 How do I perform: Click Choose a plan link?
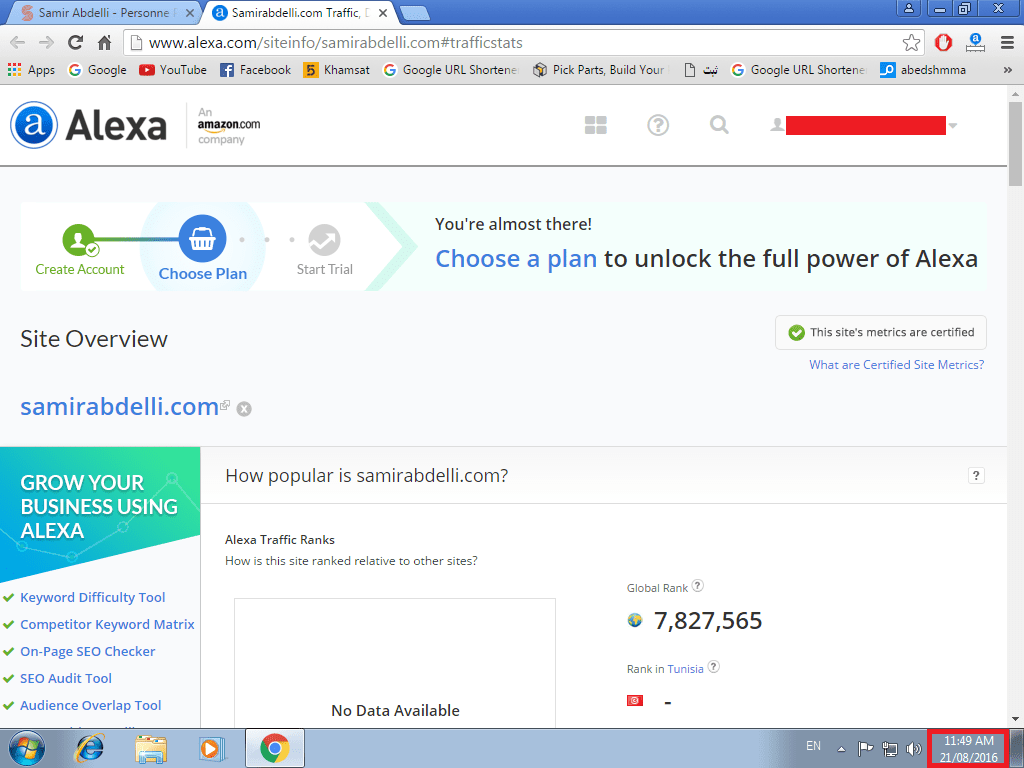tap(516, 259)
